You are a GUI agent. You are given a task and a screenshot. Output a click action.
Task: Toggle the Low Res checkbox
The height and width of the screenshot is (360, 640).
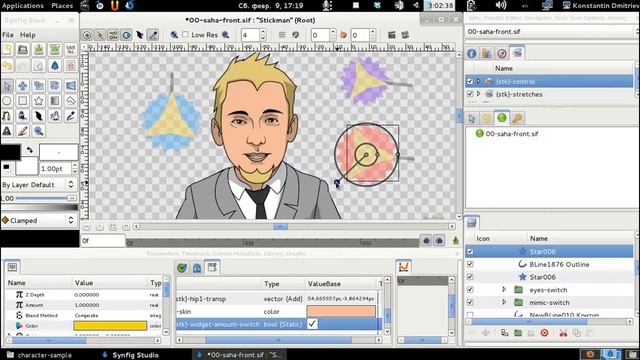point(185,35)
